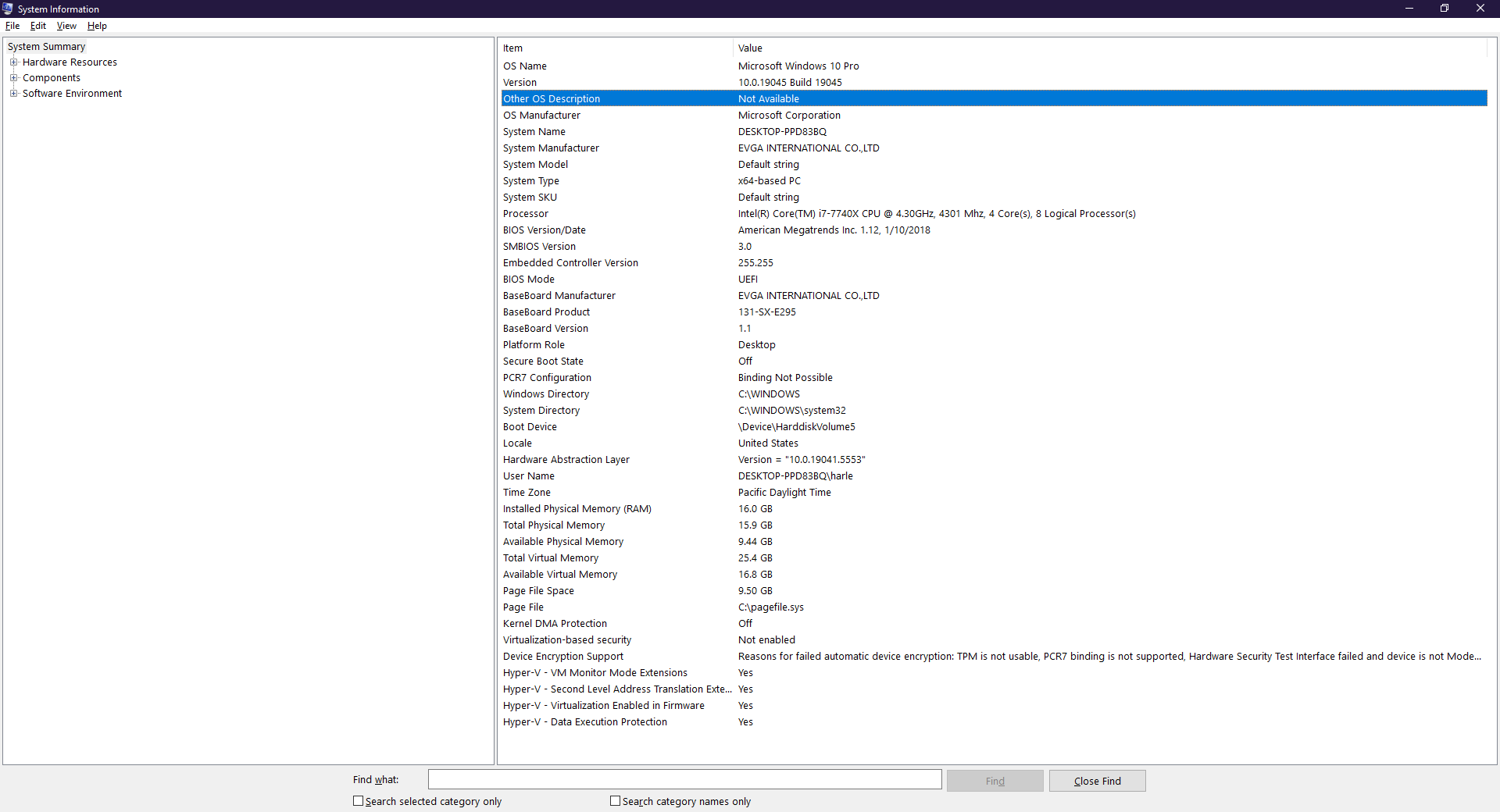
Task: Click the value 131-SX-E295
Action: tap(767, 312)
